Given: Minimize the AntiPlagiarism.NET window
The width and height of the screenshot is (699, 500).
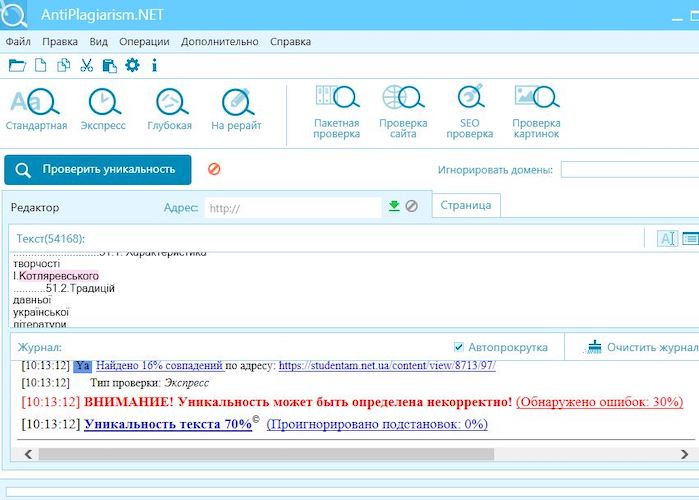Looking at the screenshot, I should point(677,19).
